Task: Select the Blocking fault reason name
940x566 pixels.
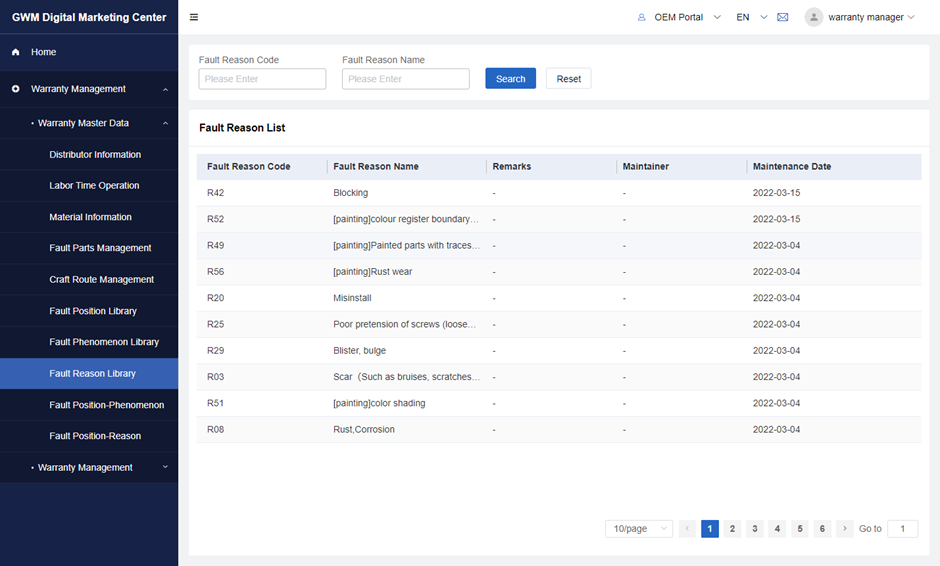Action: [351, 193]
